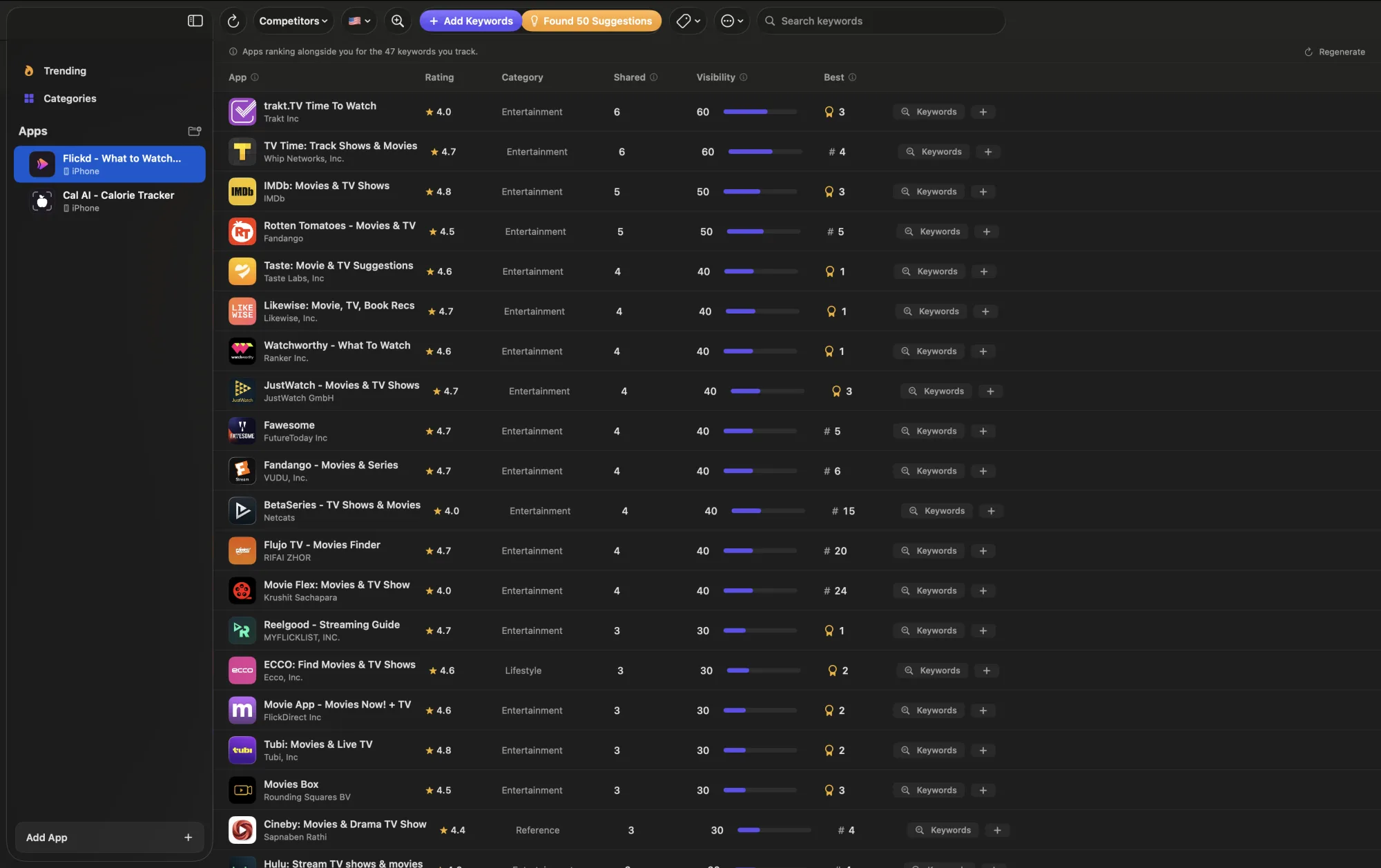Select Flickd - What to Watch app

coord(110,164)
